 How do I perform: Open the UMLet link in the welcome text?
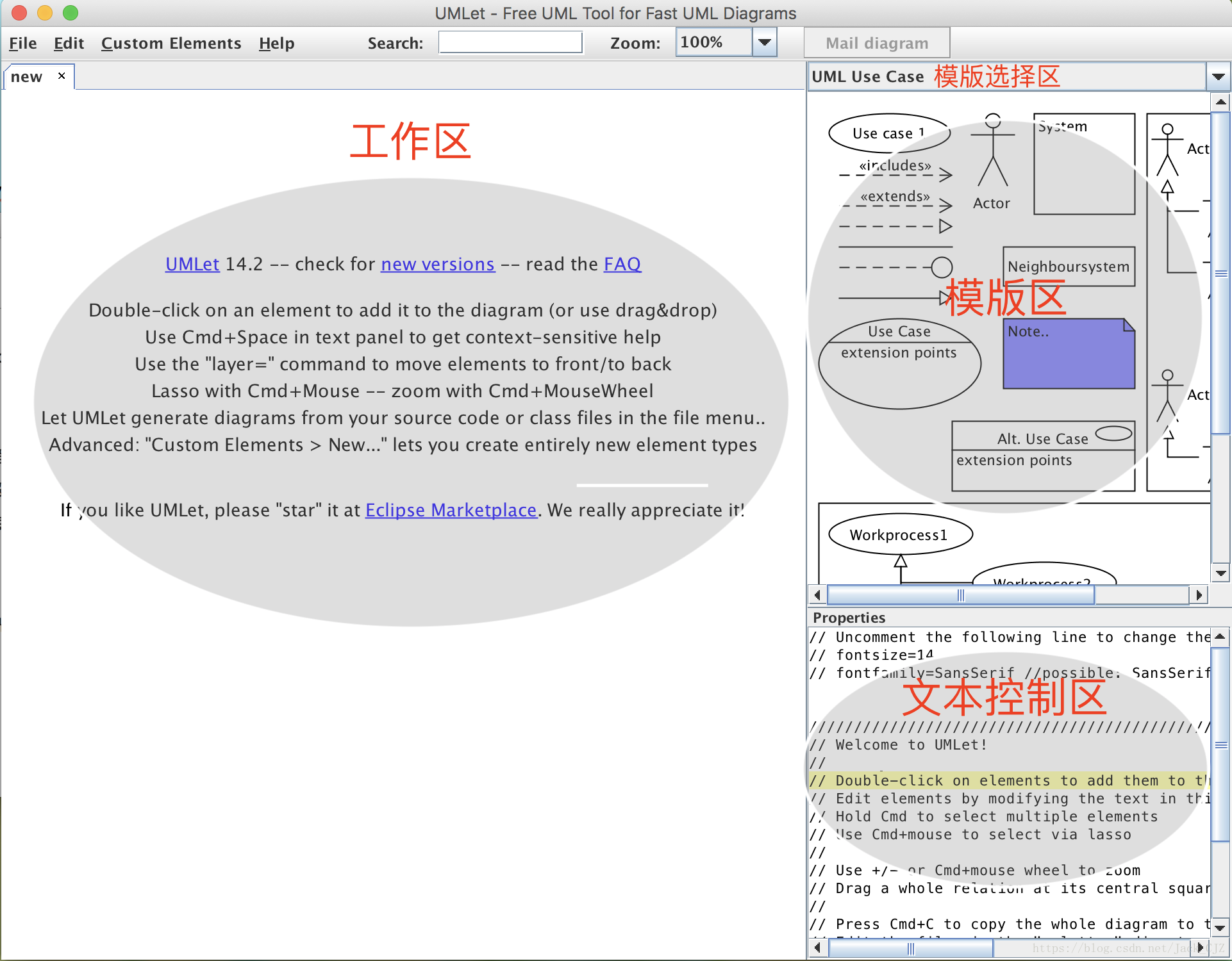click(192, 264)
